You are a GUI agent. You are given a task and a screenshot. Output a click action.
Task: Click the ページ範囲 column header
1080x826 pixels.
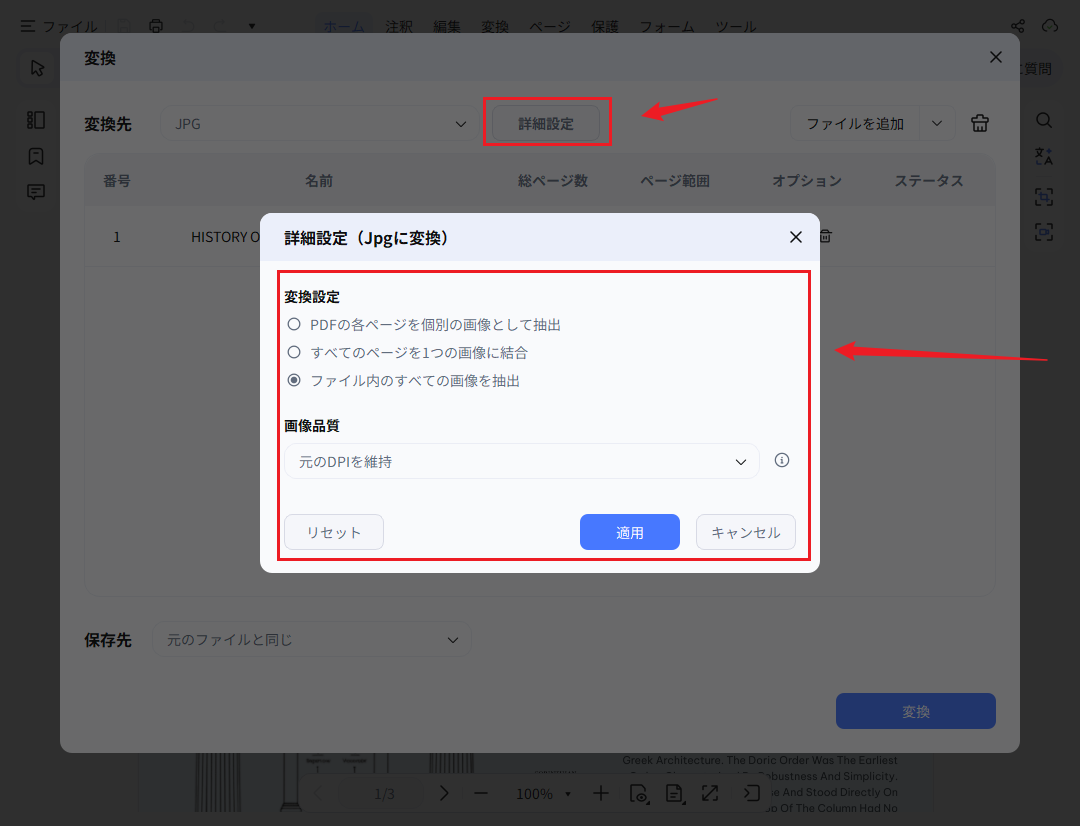click(674, 180)
